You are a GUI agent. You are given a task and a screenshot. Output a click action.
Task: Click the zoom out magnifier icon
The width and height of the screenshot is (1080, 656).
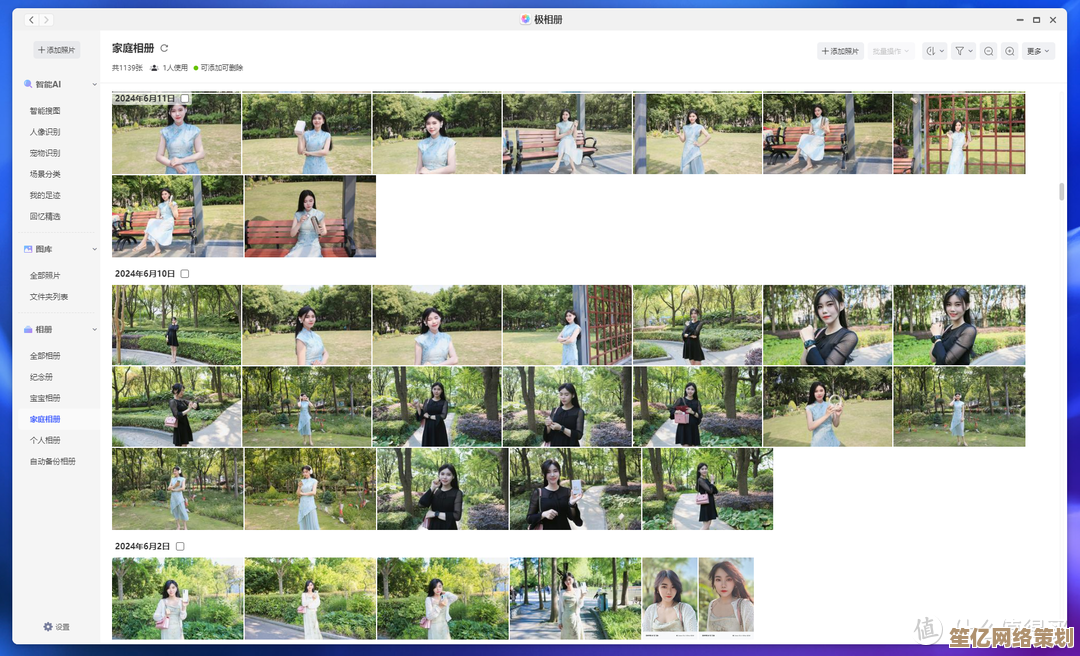click(x=988, y=51)
